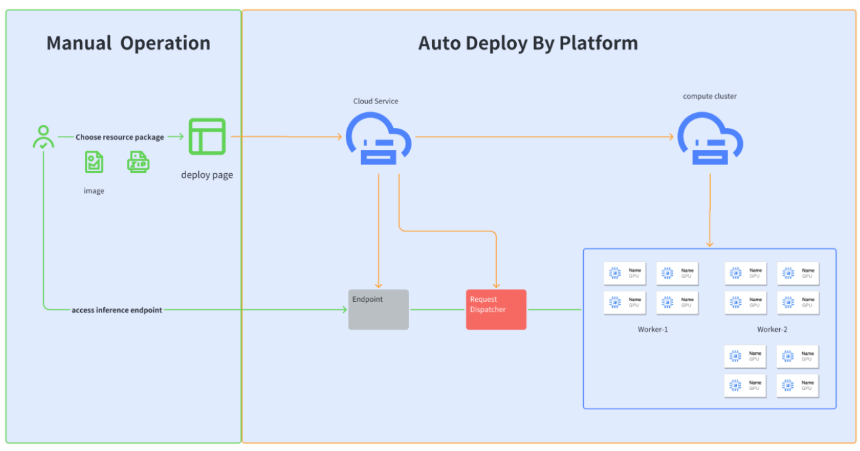Click the gray Endpoint box

point(378,309)
